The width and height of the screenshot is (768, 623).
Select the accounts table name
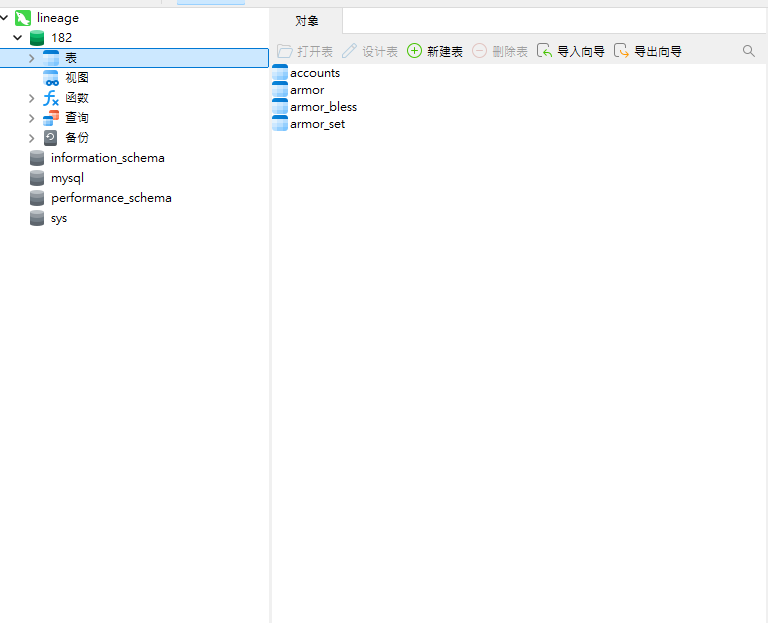point(315,73)
